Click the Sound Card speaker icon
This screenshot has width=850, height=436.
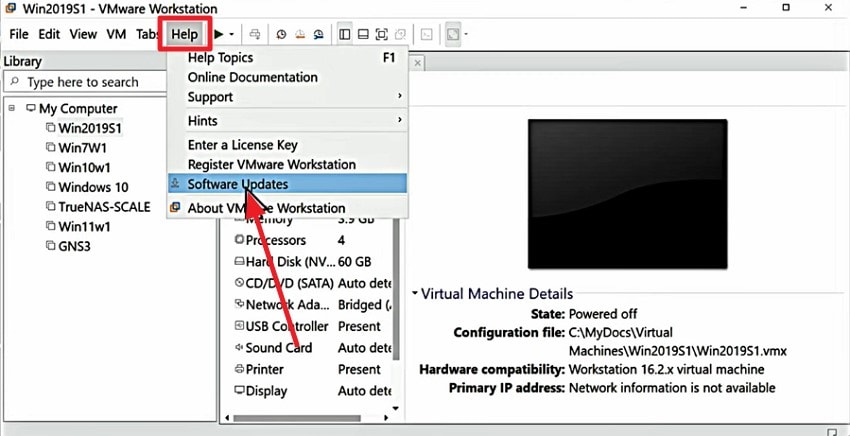coord(239,347)
